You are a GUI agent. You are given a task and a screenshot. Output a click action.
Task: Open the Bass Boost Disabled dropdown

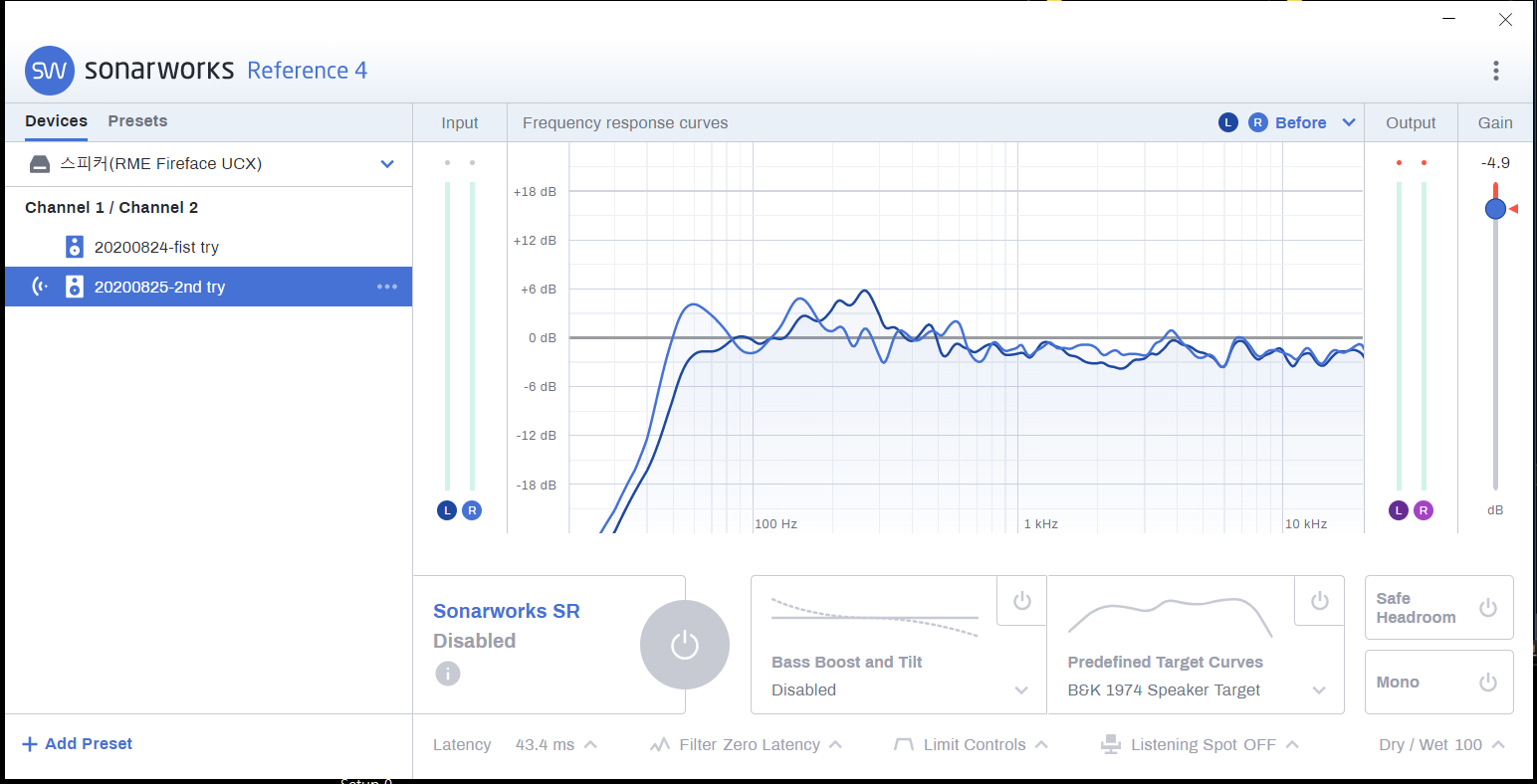[1021, 690]
